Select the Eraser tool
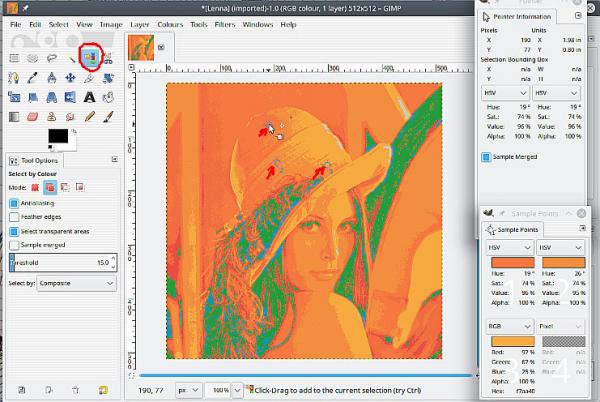Image resolution: width=600 pixels, height=402 pixels. pos(33,116)
